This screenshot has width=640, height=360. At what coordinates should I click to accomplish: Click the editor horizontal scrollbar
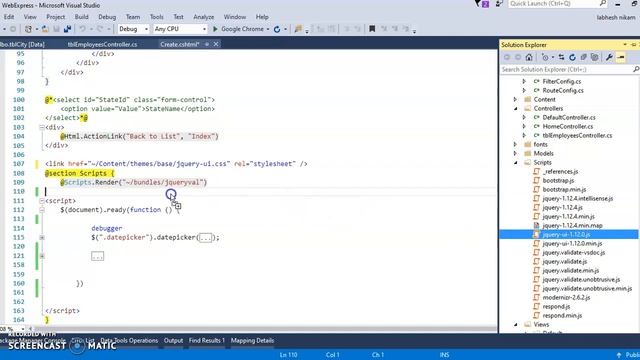pos(265,329)
